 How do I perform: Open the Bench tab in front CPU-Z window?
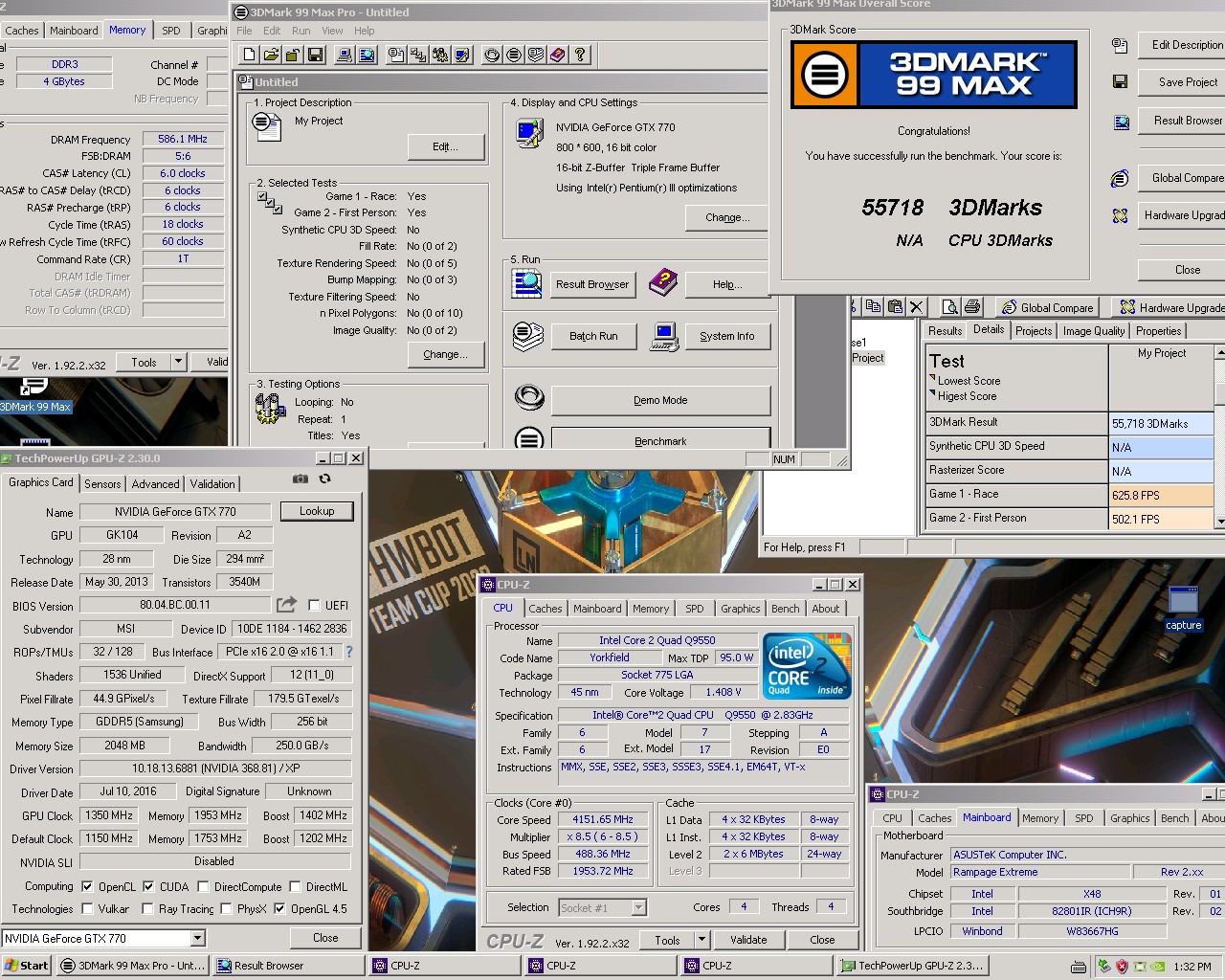(785, 608)
